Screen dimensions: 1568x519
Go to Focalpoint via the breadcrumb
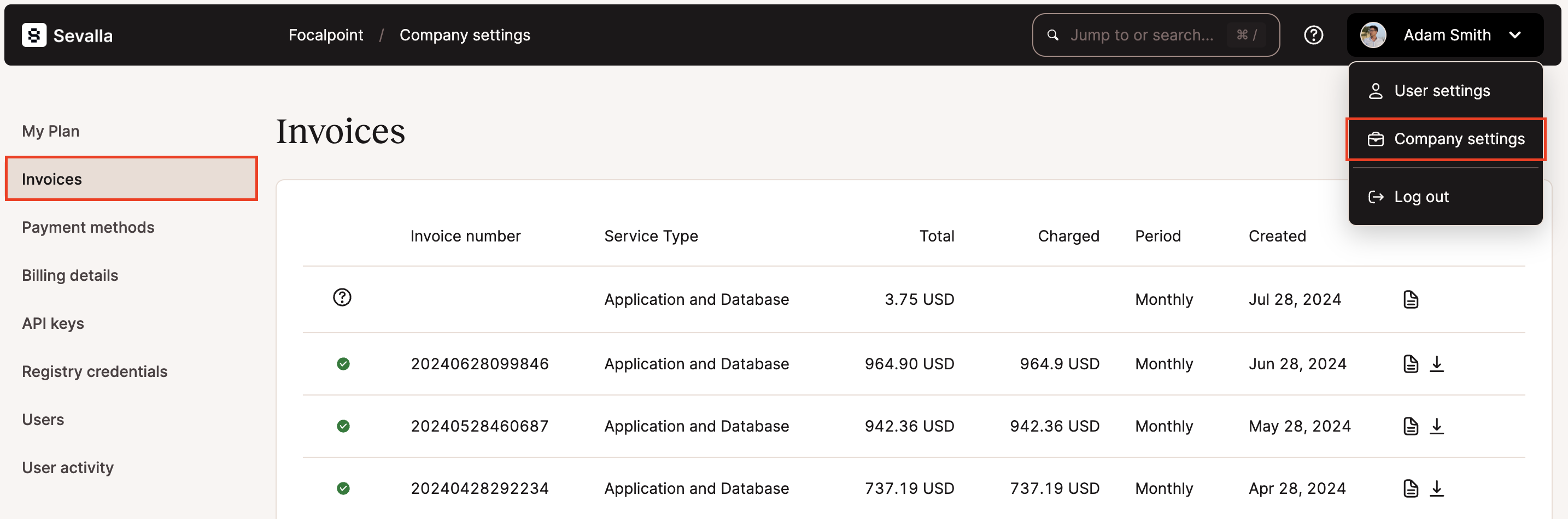326,34
